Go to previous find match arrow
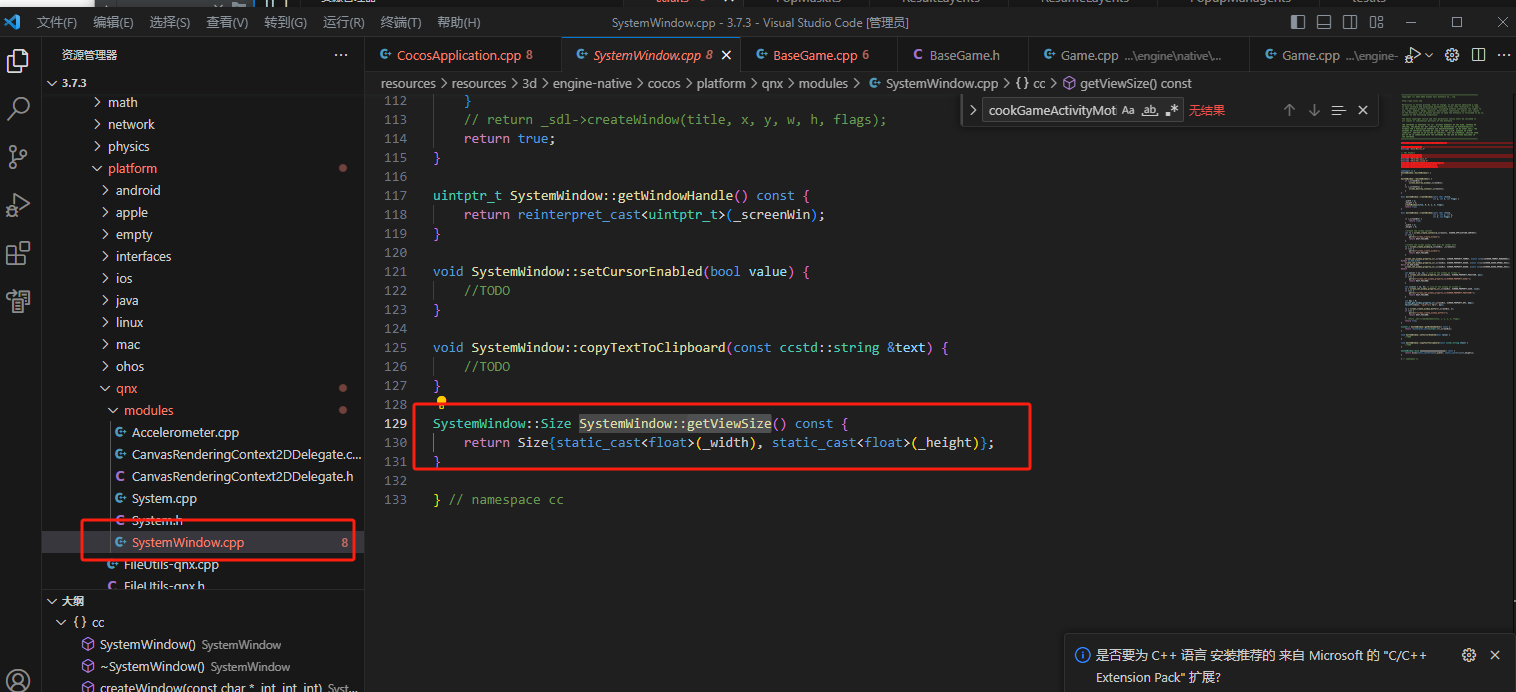 point(1289,110)
